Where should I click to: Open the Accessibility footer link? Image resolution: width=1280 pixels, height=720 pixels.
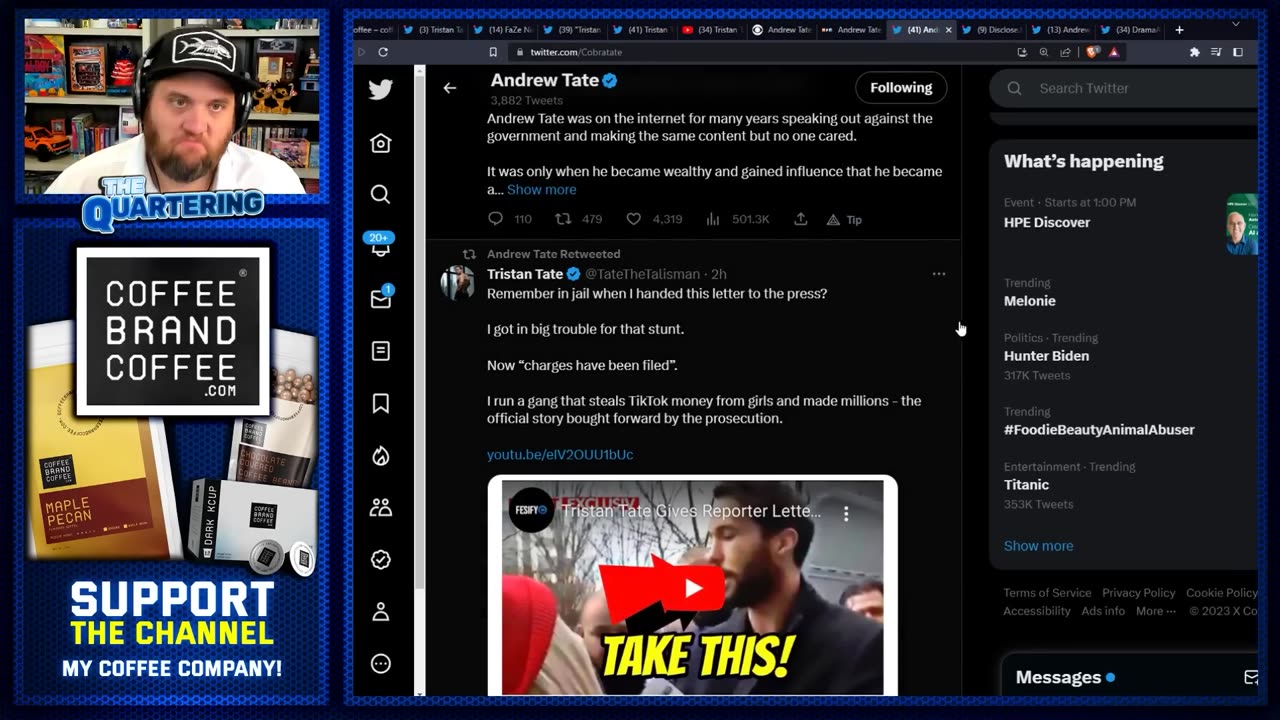click(1037, 611)
